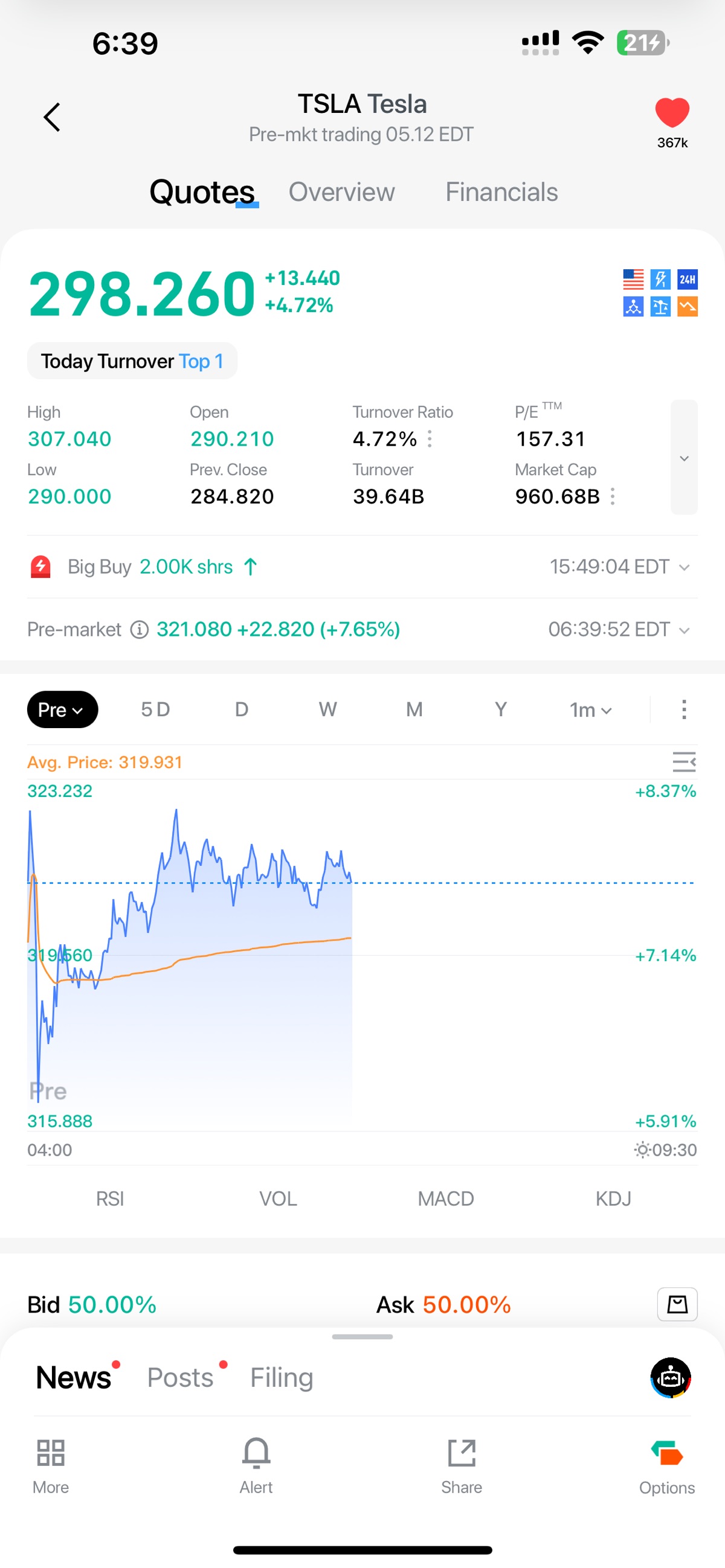Tap the back arrow icon
Viewport: 725px width, 1568px height.
point(53,117)
